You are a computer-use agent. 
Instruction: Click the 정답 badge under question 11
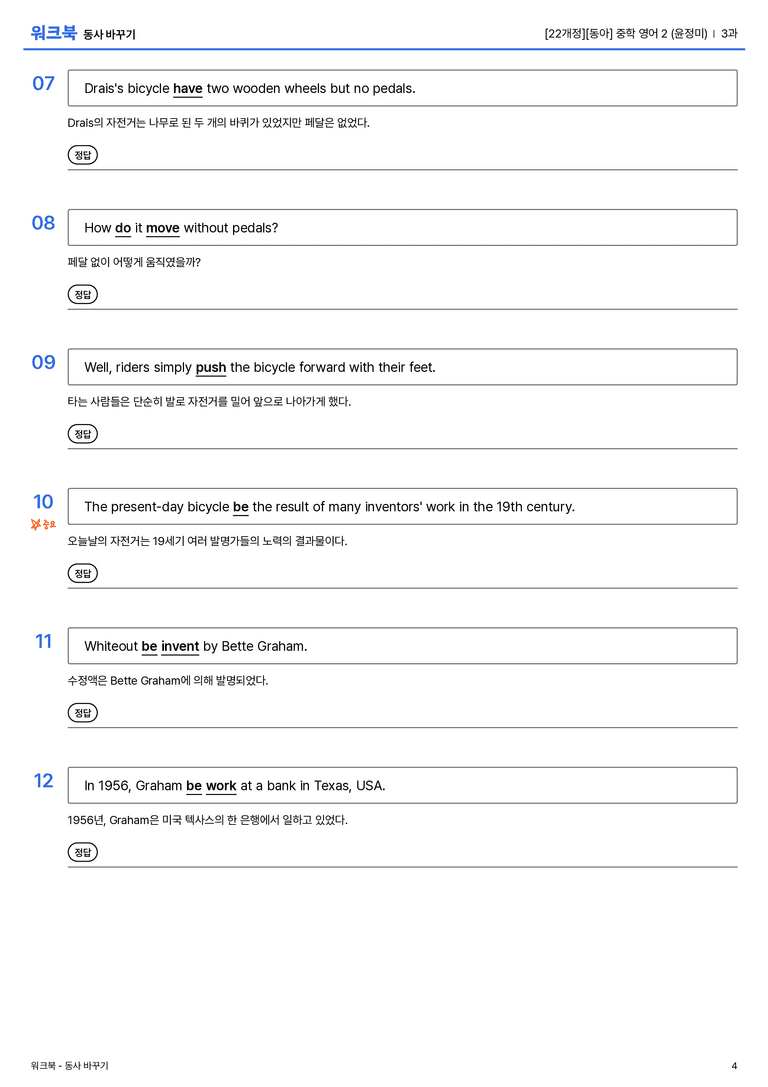coord(82,712)
